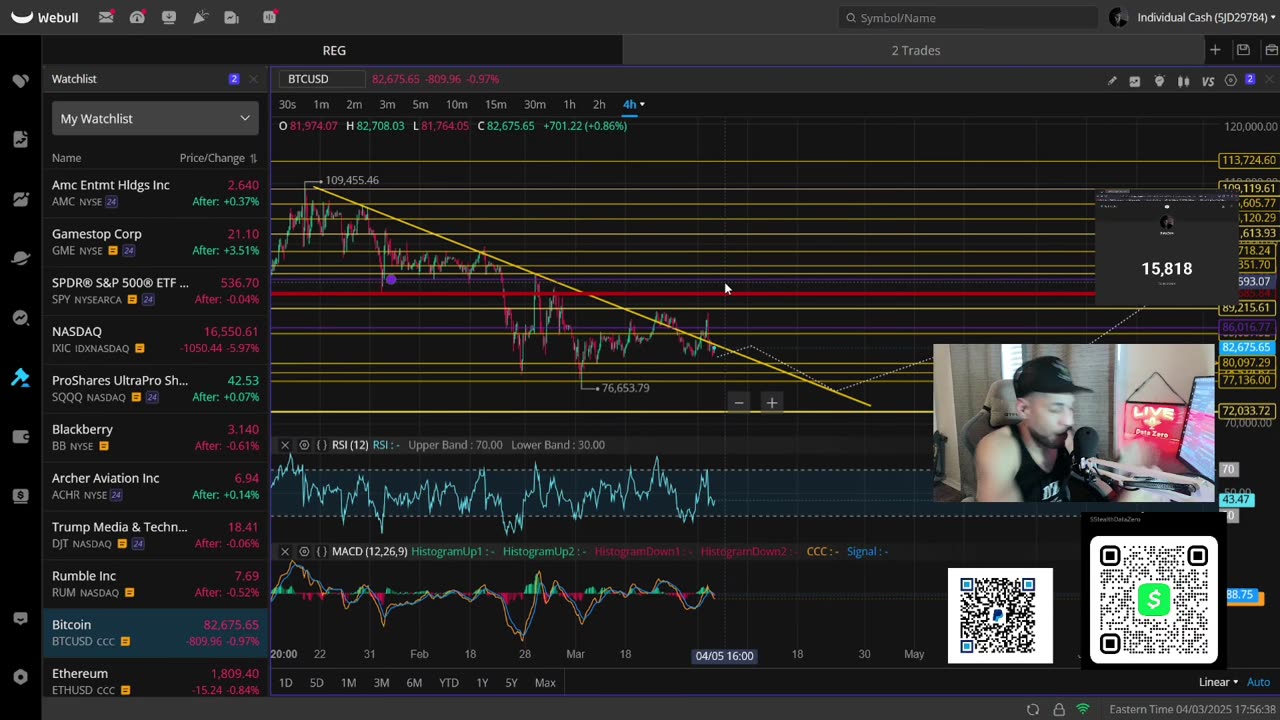Click the download tray icon in top bar
Screen dimensions: 1280x720
coord(169,17)
